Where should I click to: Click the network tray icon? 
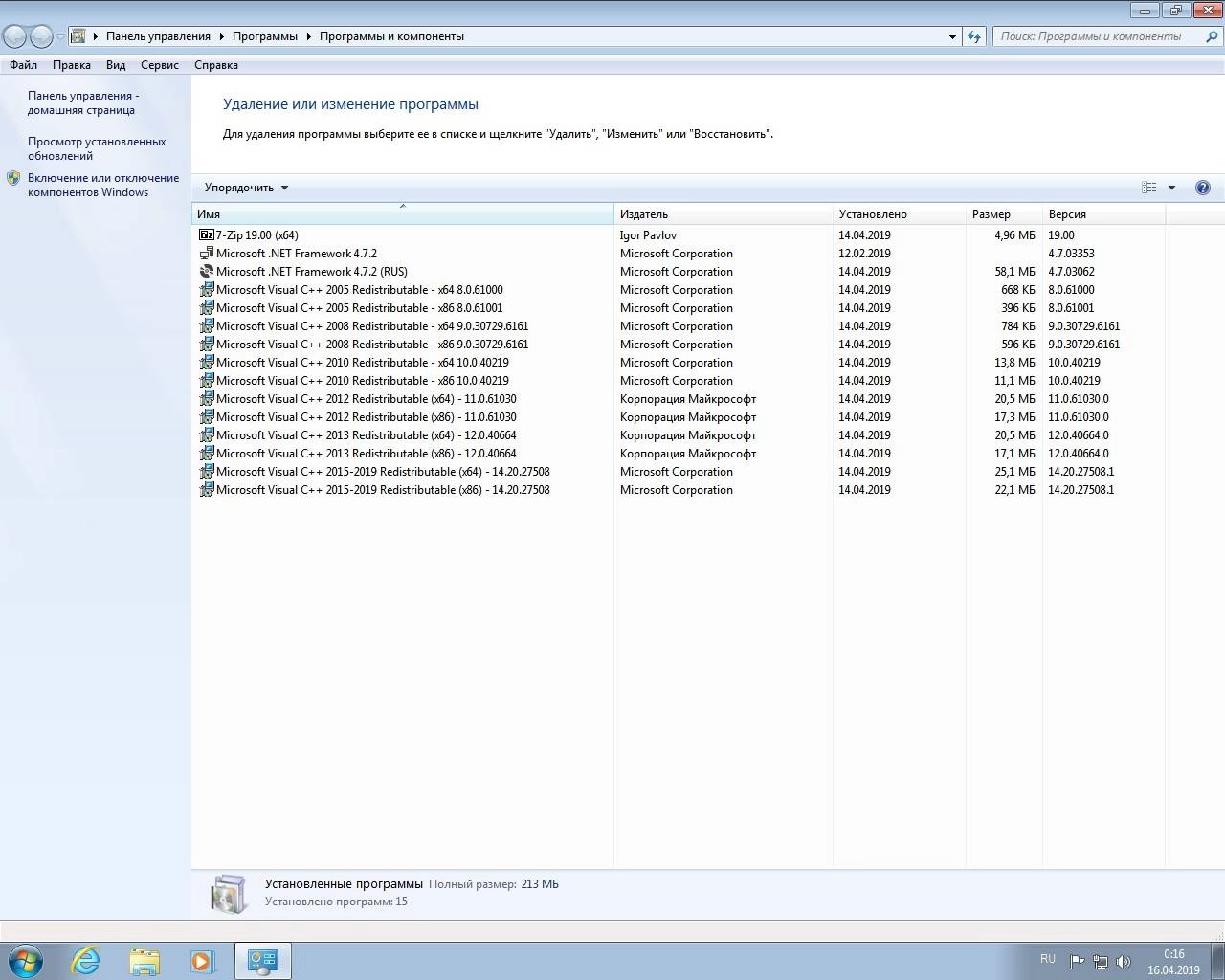pos(1101,962)
